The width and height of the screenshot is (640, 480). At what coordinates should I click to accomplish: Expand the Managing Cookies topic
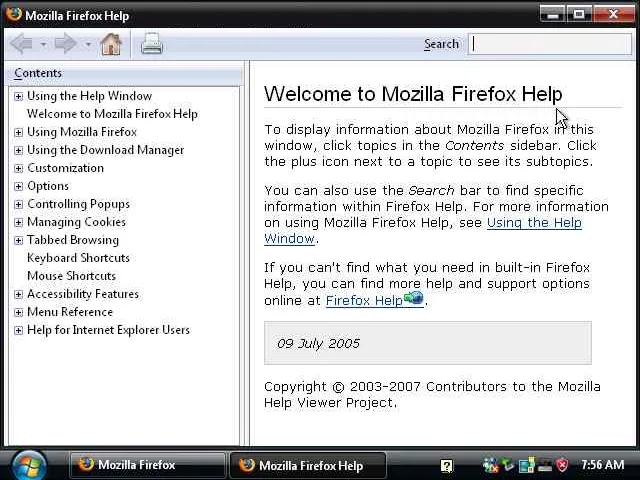[18, 222]
